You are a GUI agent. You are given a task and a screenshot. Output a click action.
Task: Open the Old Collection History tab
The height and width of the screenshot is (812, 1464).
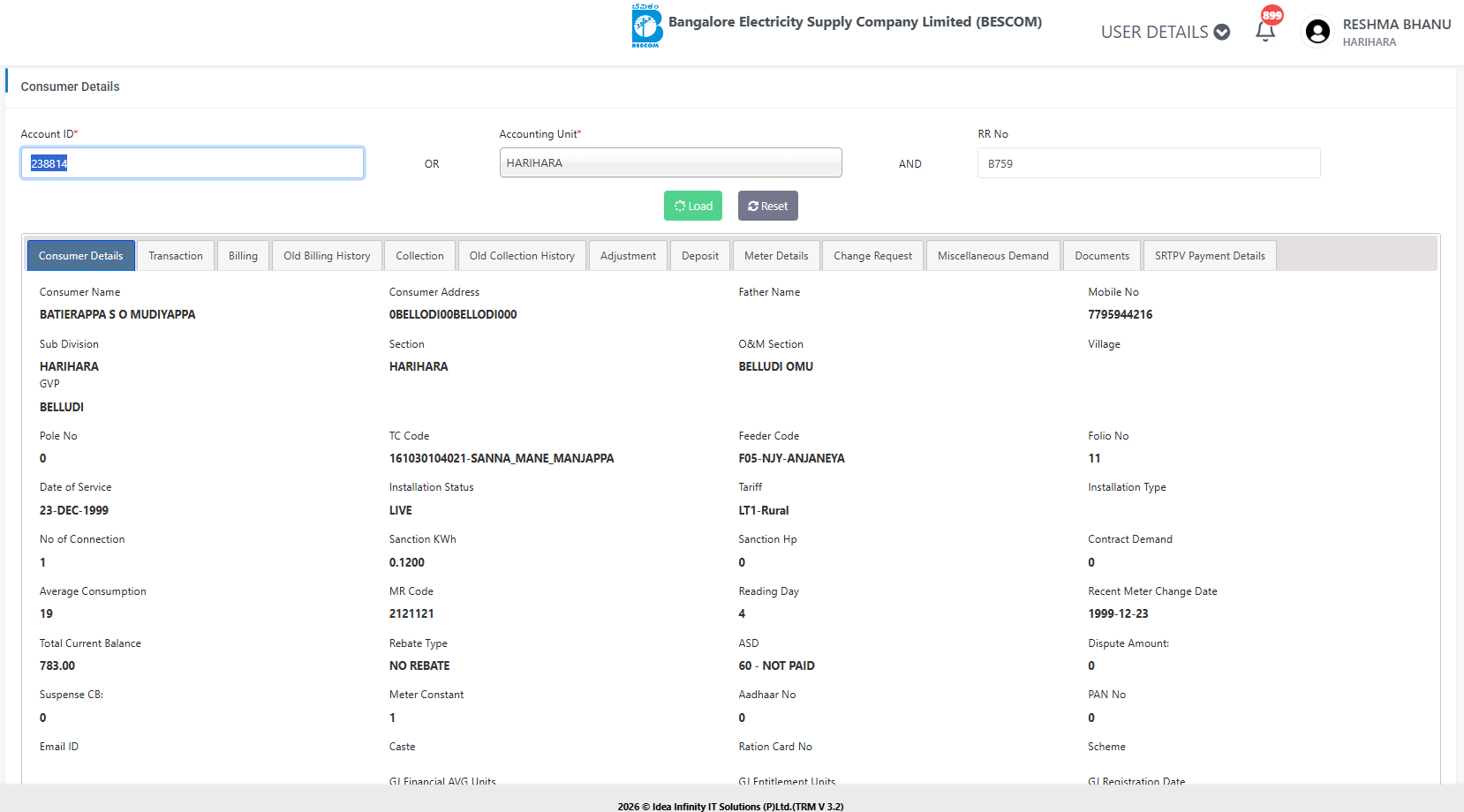pyautogui.click(x=522, y=256)
